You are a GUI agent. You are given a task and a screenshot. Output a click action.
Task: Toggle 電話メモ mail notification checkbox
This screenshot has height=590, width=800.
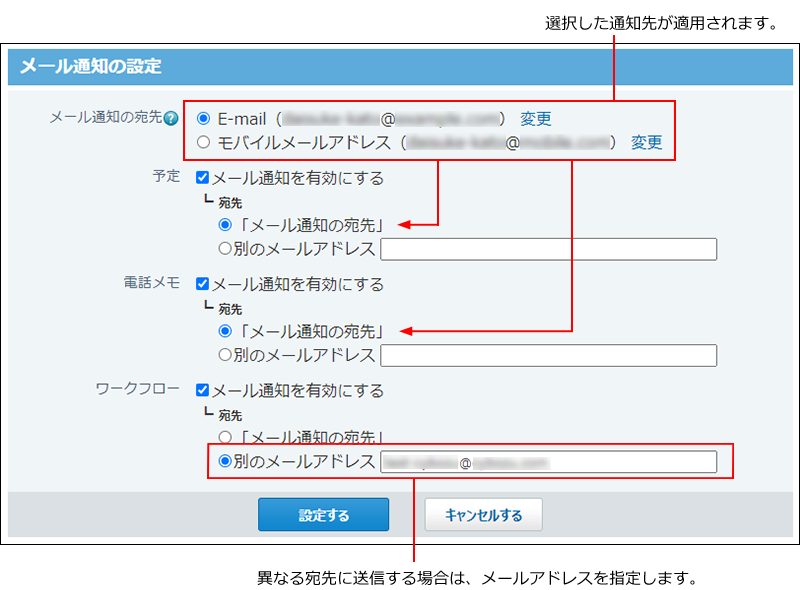[x=203, y=284]
